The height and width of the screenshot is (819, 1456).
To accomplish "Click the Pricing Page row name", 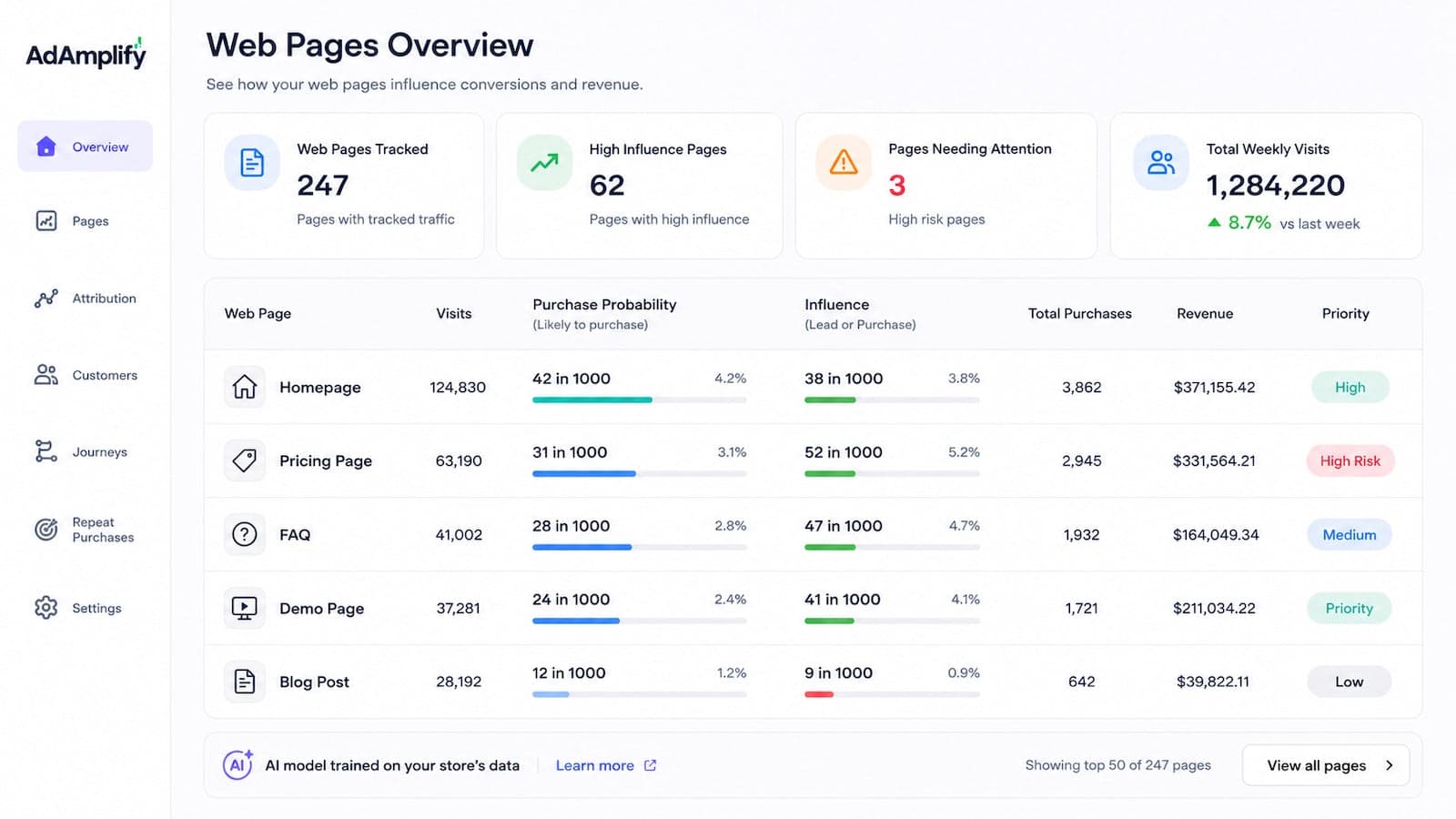I will [x=326, y=460].
